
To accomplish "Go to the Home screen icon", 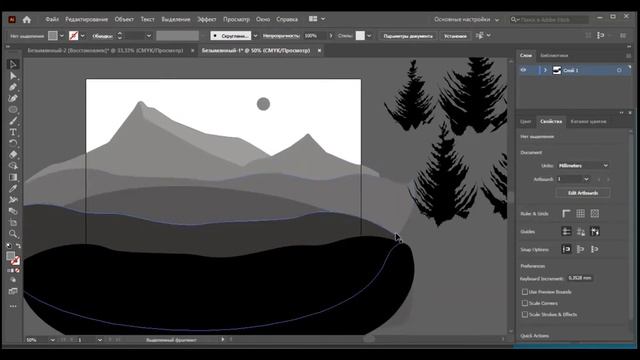I will pos(27,19).
